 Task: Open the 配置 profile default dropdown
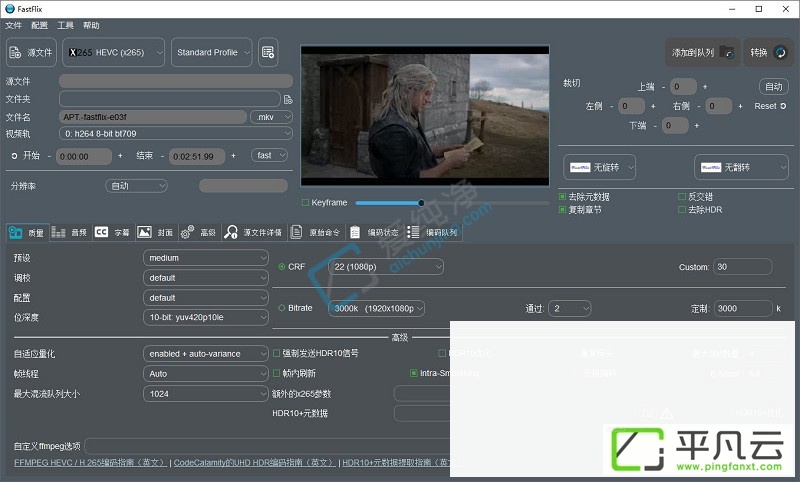point(206,298)
